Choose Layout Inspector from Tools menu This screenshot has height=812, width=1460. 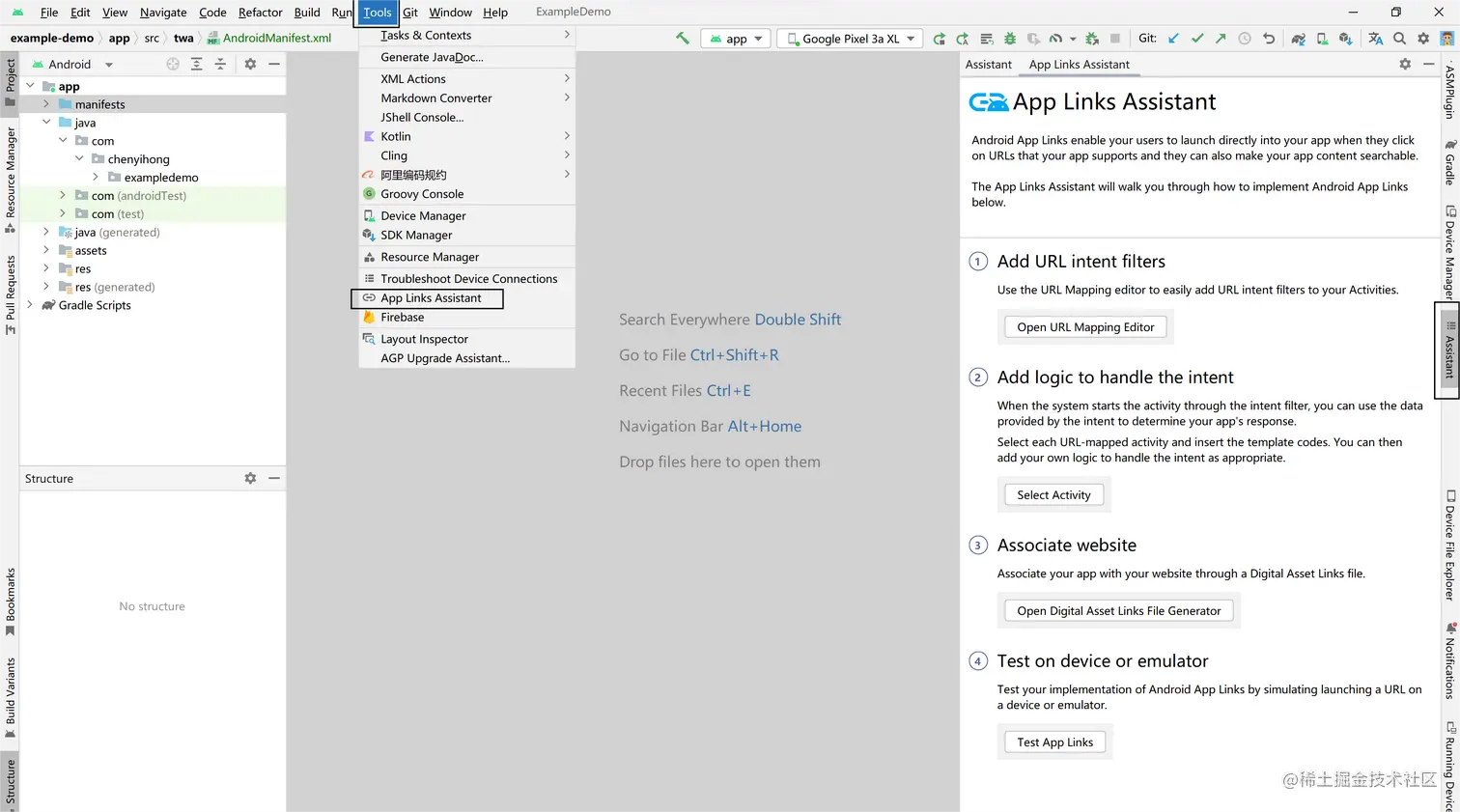pos(466,339)
